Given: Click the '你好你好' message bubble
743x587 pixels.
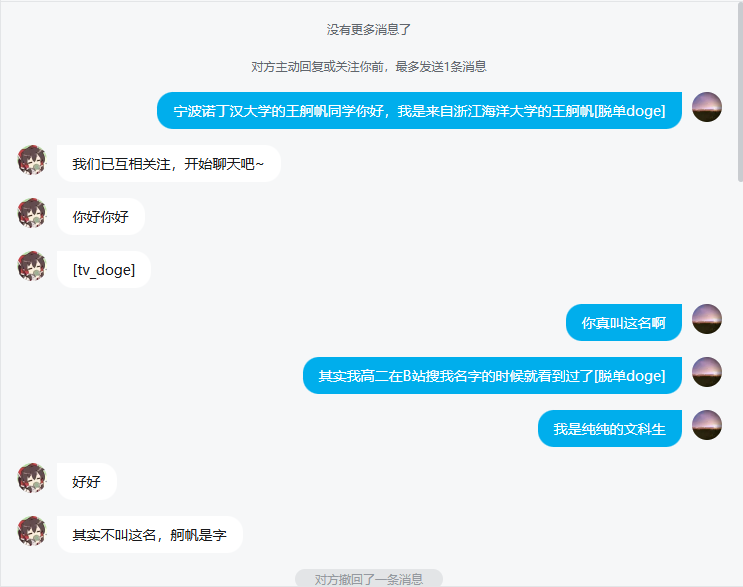Looking at the screenshot, I should [100, 217].
